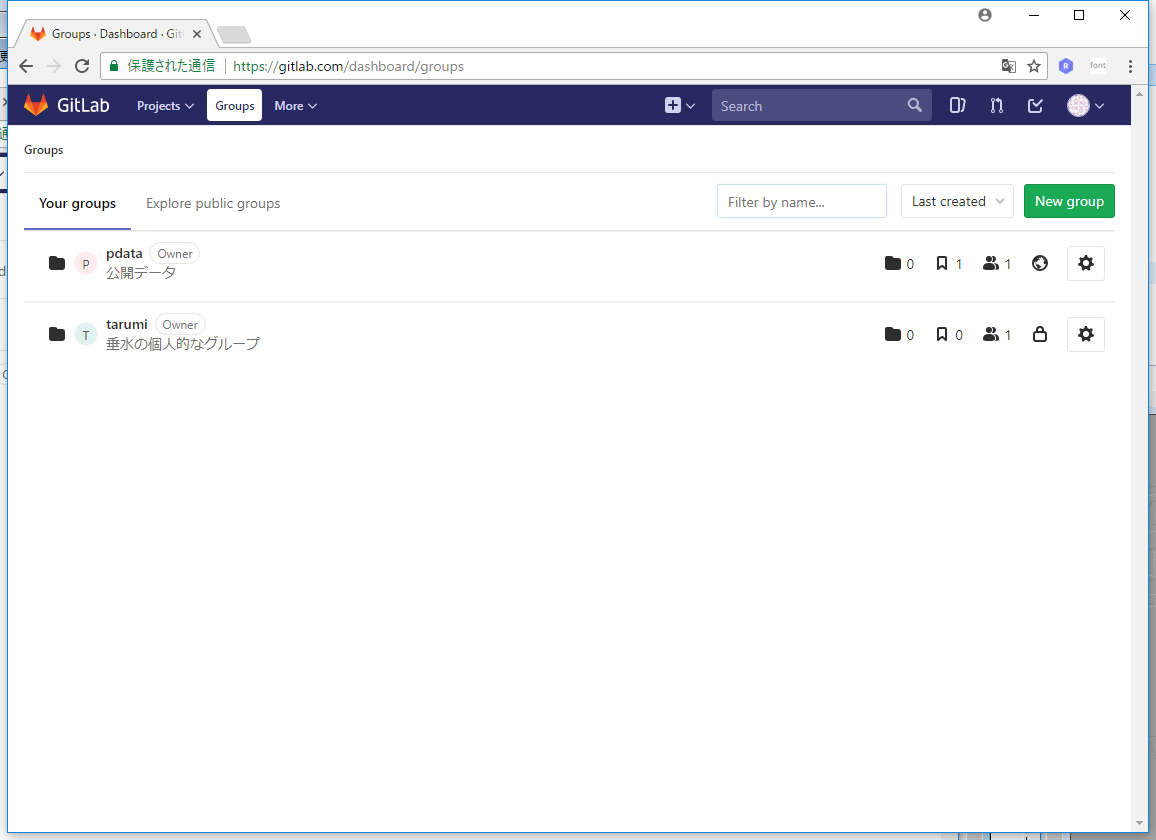The image size is (1156, 840).
Task: Open the pdata group link
Action: coord(124,253)
